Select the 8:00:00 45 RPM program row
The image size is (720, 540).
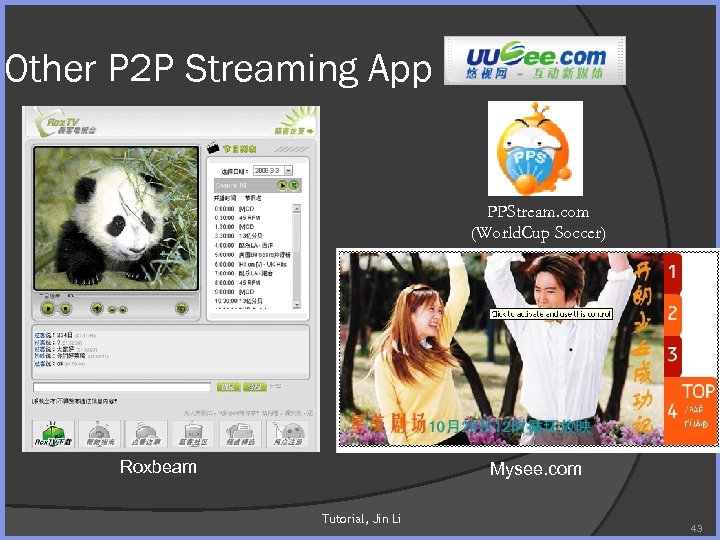pos(237,282)
